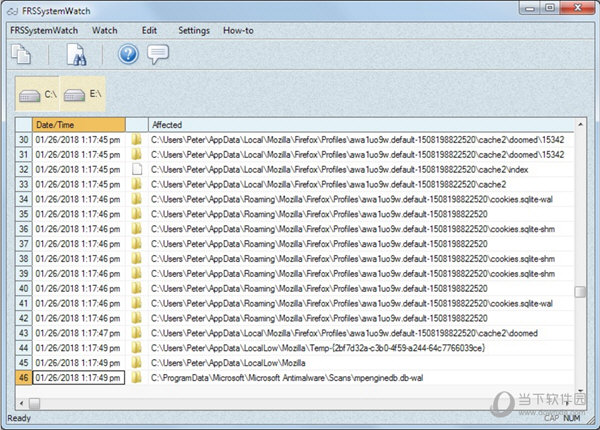
Task: Select the LocalLow\Mozilla\Temp path in row 44
Action: [318, 348]
